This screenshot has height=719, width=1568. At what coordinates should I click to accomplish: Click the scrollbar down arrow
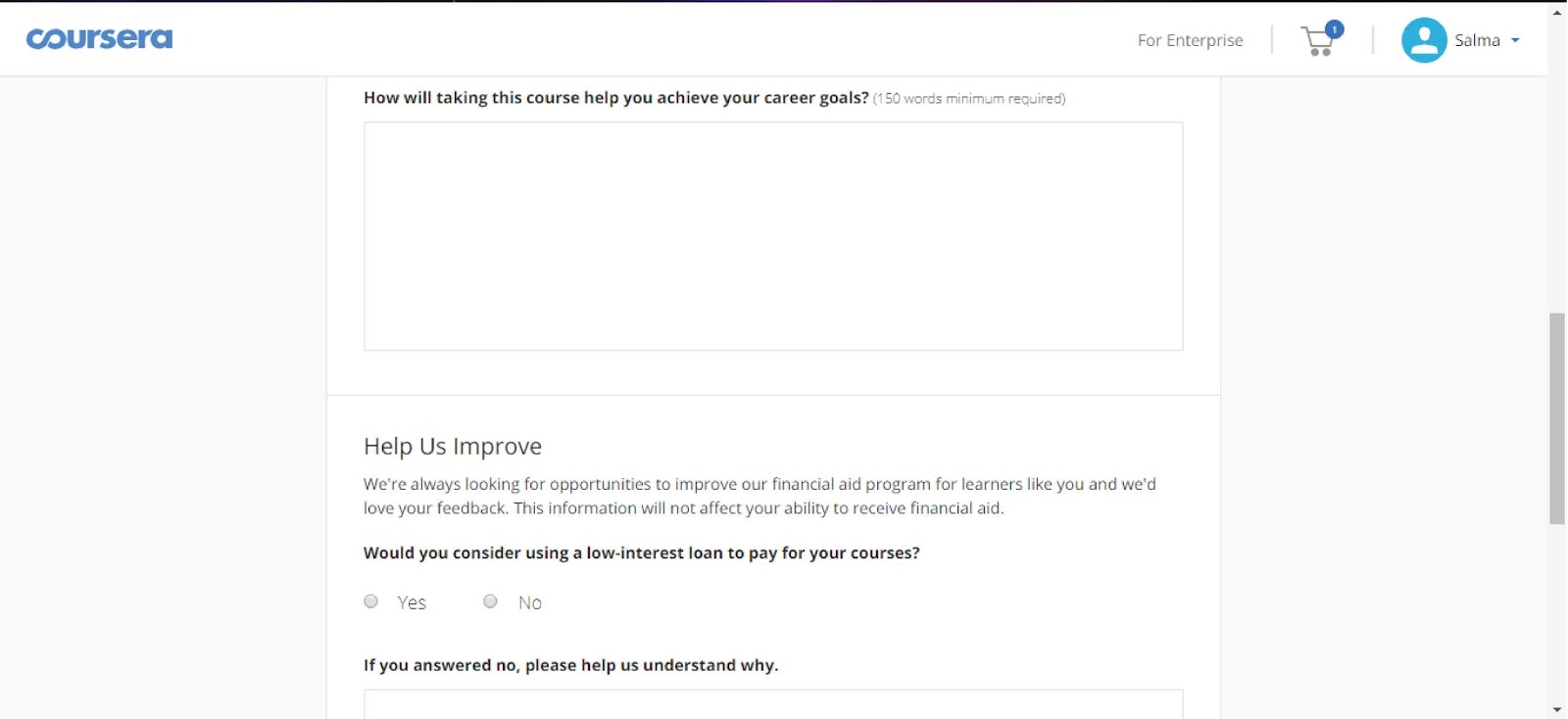coord(1557,709)
